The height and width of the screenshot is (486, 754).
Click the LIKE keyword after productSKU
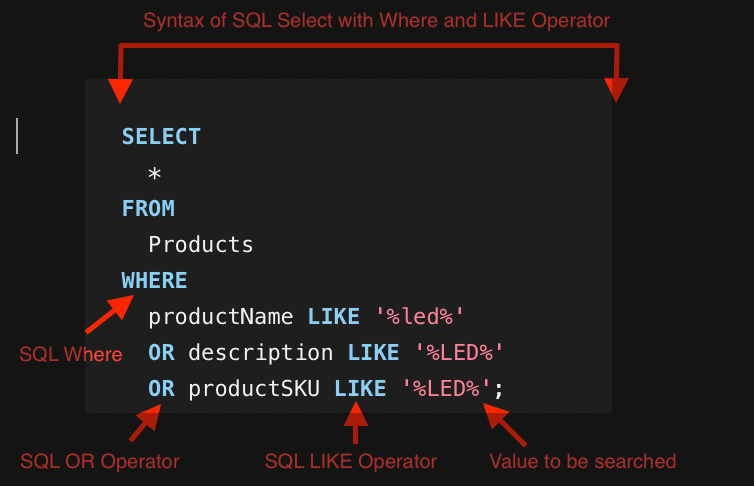360,389
